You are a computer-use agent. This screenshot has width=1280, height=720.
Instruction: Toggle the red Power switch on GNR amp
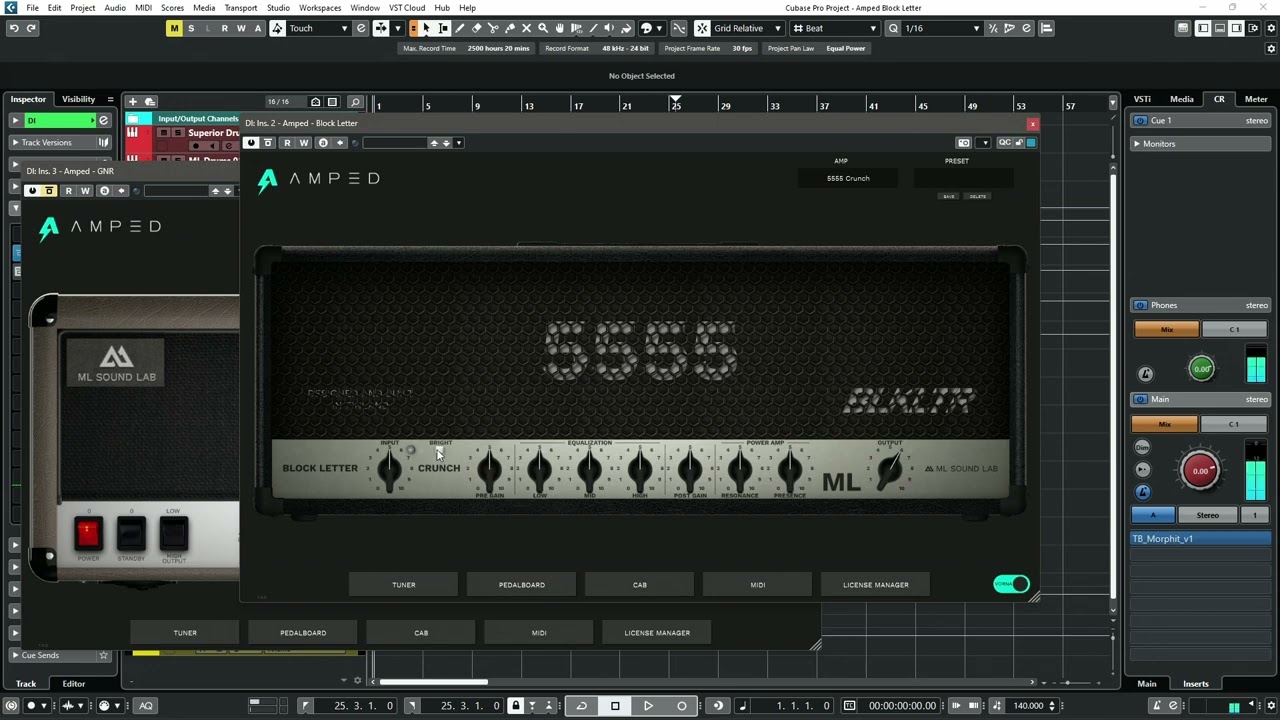pos(88,532)
